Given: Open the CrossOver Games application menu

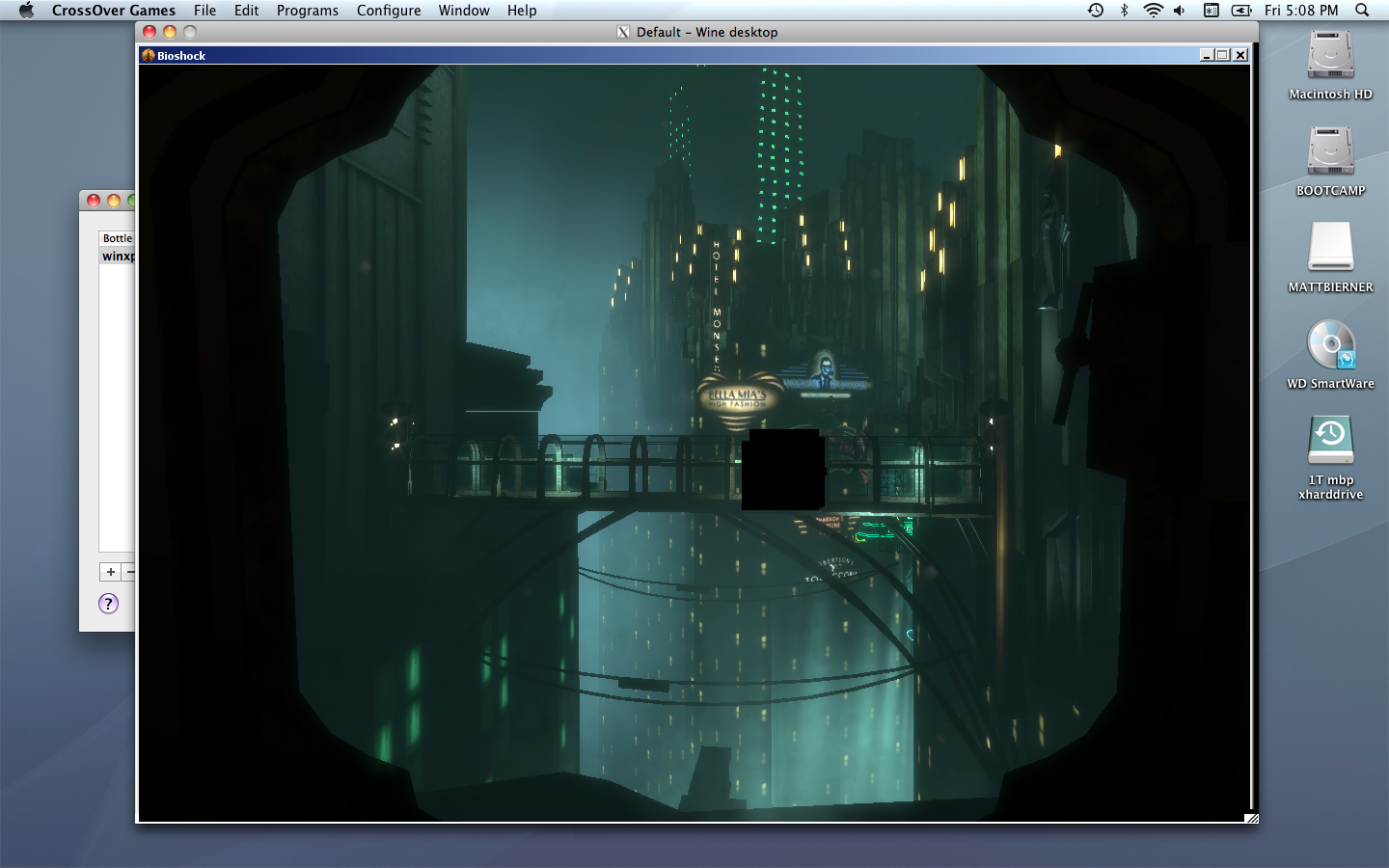Looking at the screenshot, I should [114, 11].
